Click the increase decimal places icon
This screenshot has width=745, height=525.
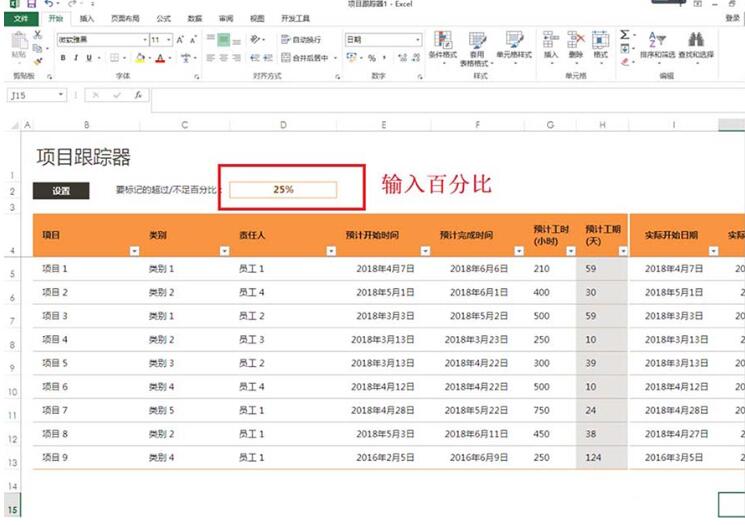coord(402,58)
